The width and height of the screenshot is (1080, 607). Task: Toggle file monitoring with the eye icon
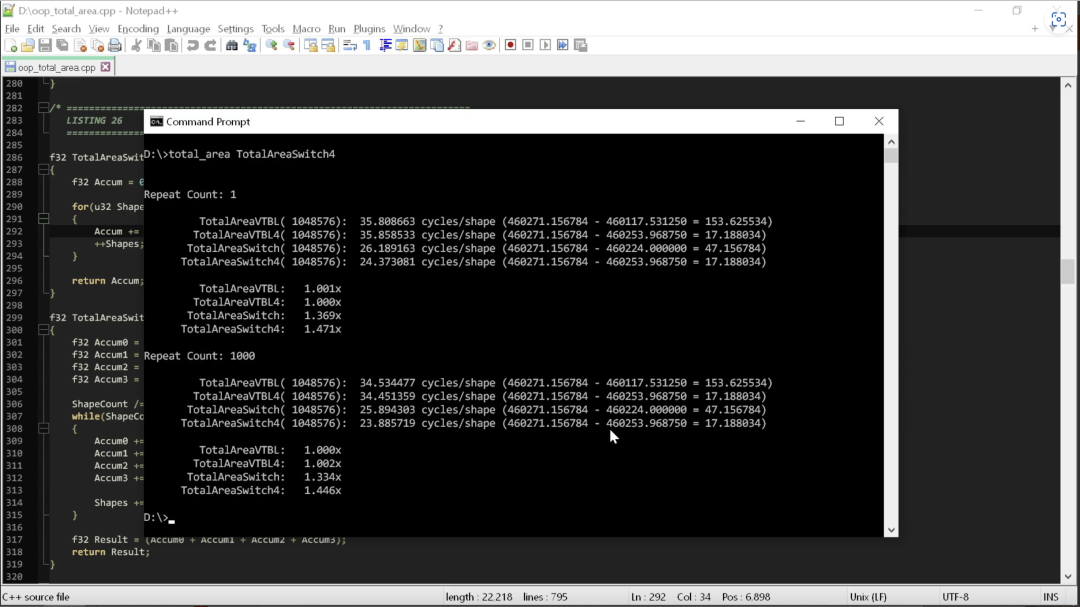[490, 45]
